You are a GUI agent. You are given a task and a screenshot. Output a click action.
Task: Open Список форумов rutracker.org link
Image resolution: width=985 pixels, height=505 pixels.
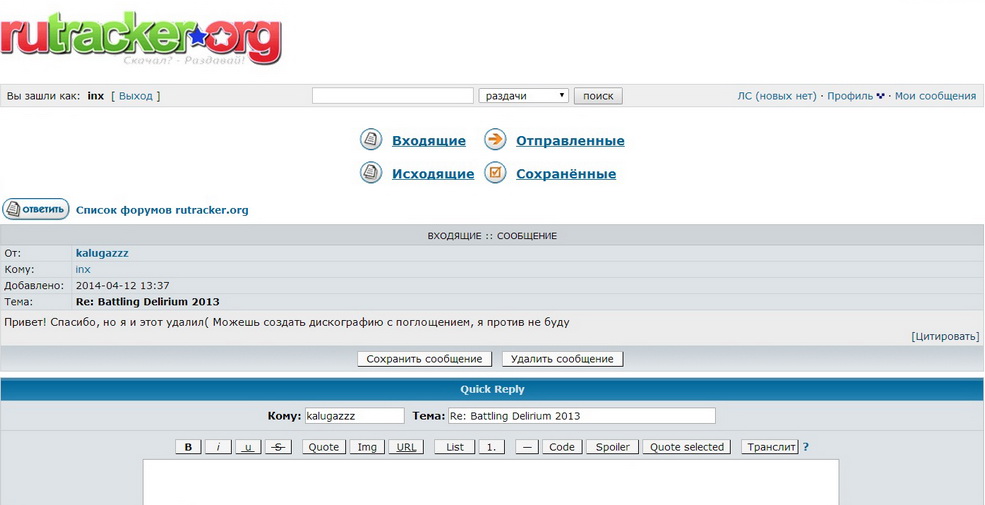click(x=162, y=210)
